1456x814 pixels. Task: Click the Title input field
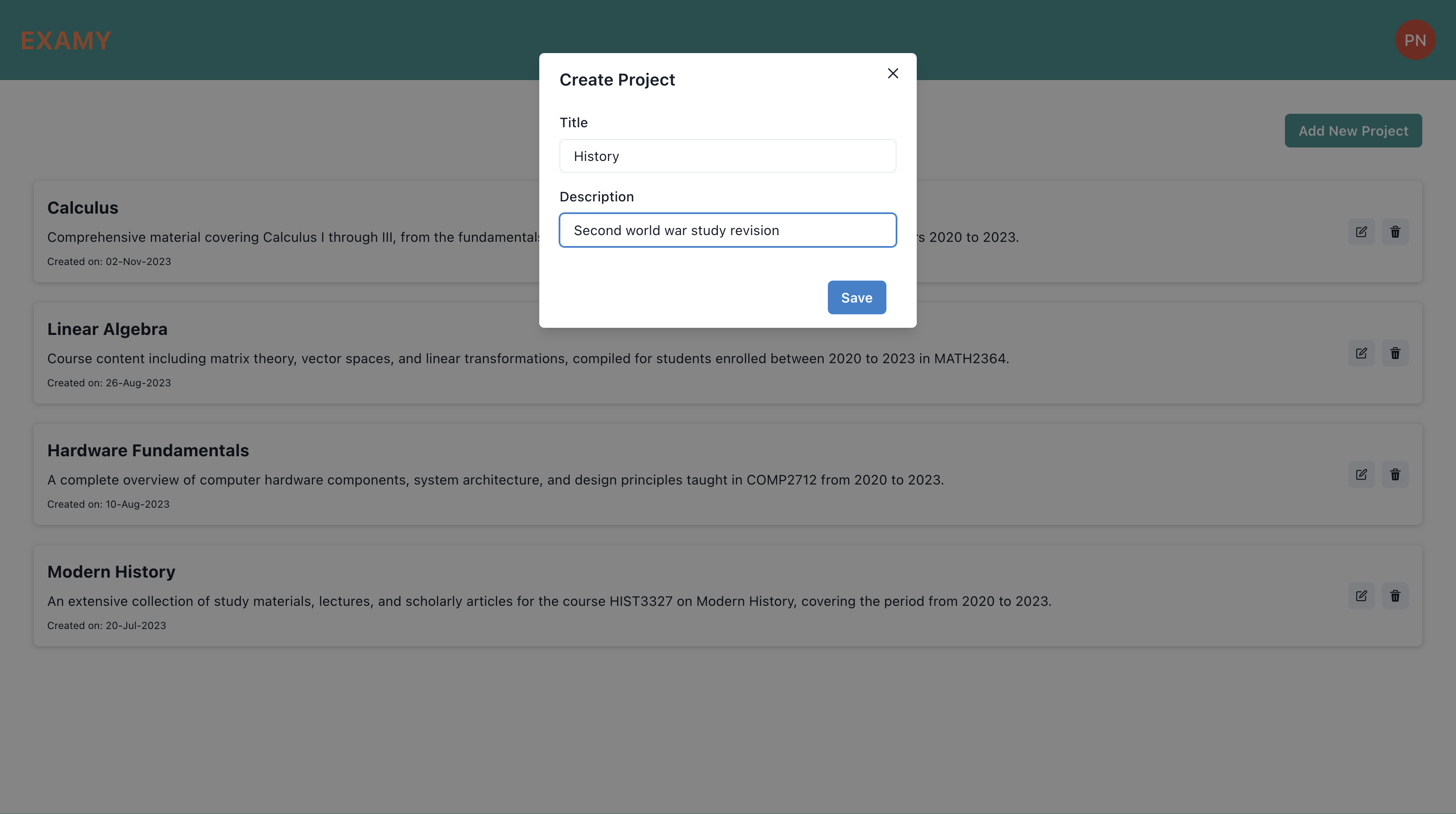click(x=728, y=156)
